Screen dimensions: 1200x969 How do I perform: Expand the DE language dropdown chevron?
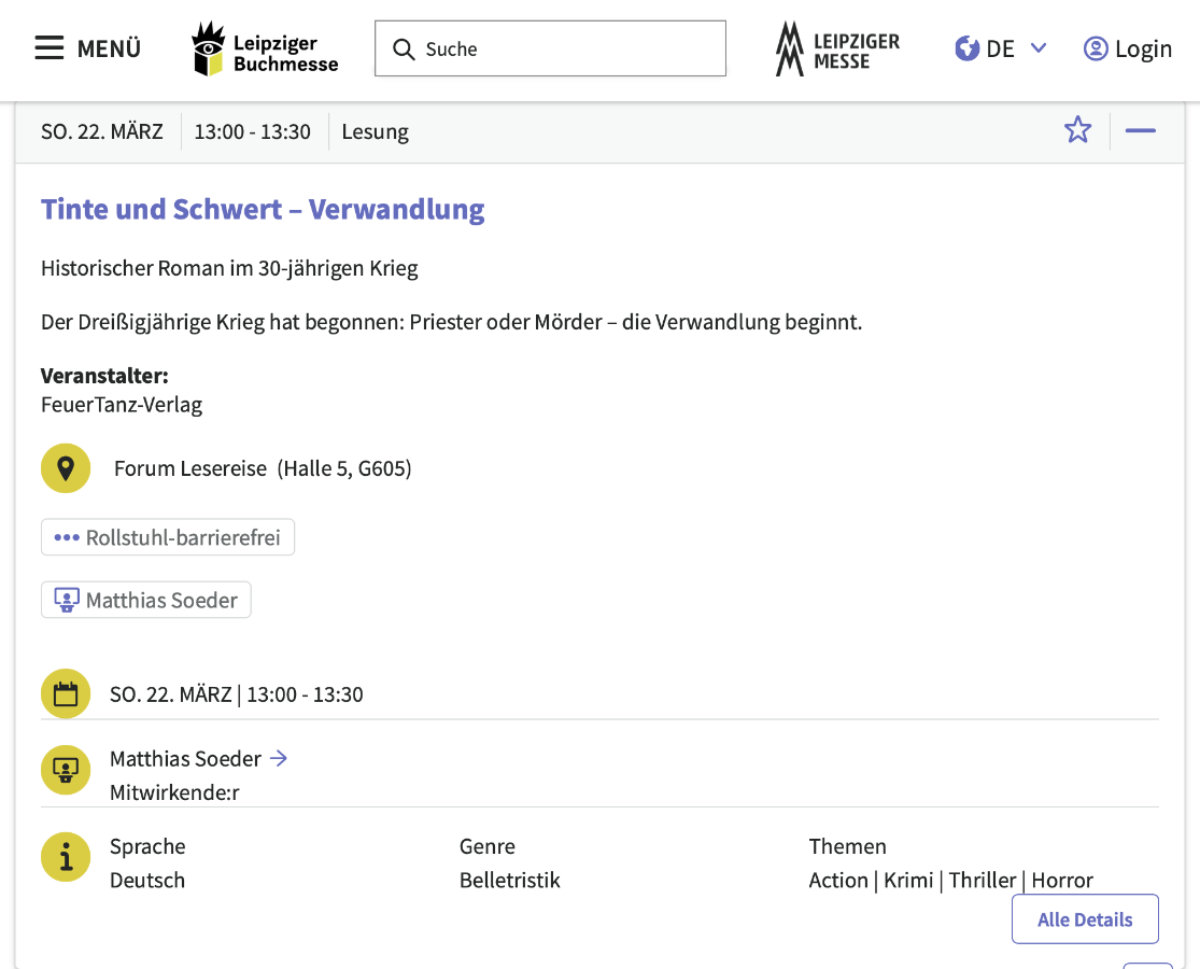(1038, 48)
